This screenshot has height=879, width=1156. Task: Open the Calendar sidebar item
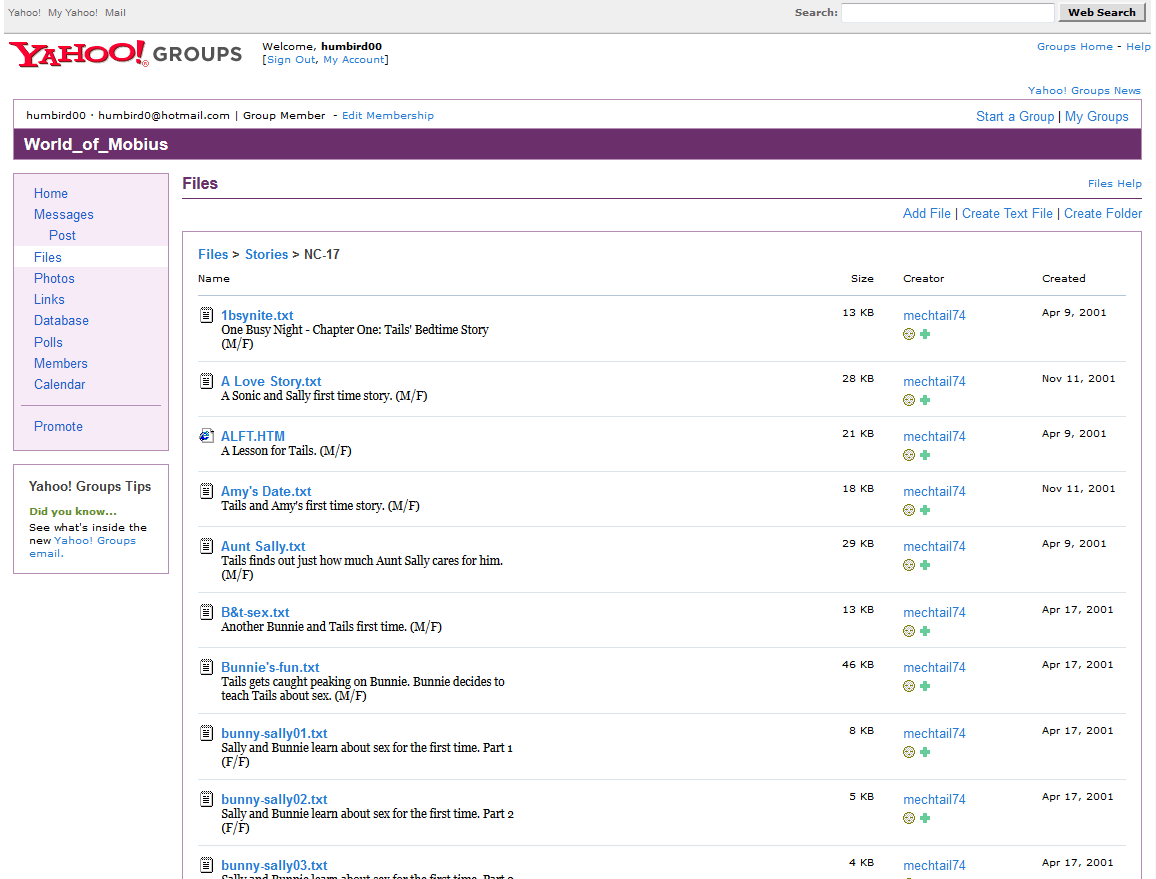click(x=59, y=384)
